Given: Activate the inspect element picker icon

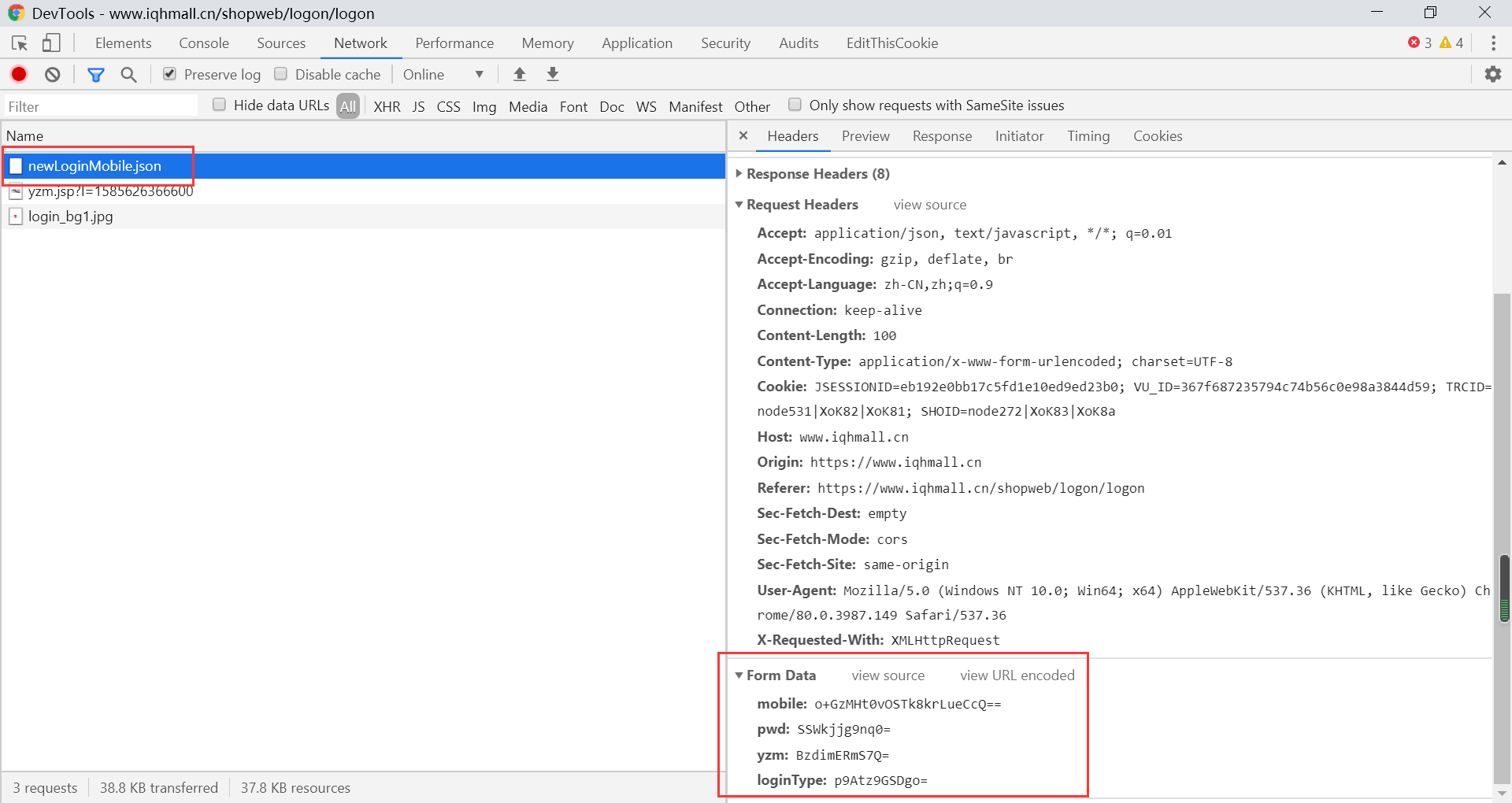Looking at the screenshot, I should coord(20,43).
